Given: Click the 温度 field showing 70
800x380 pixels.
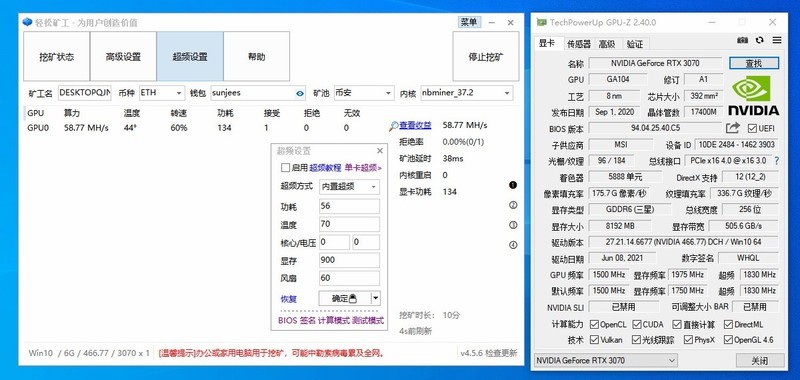Looking at the screenshot, I should [x=349, y=224].
